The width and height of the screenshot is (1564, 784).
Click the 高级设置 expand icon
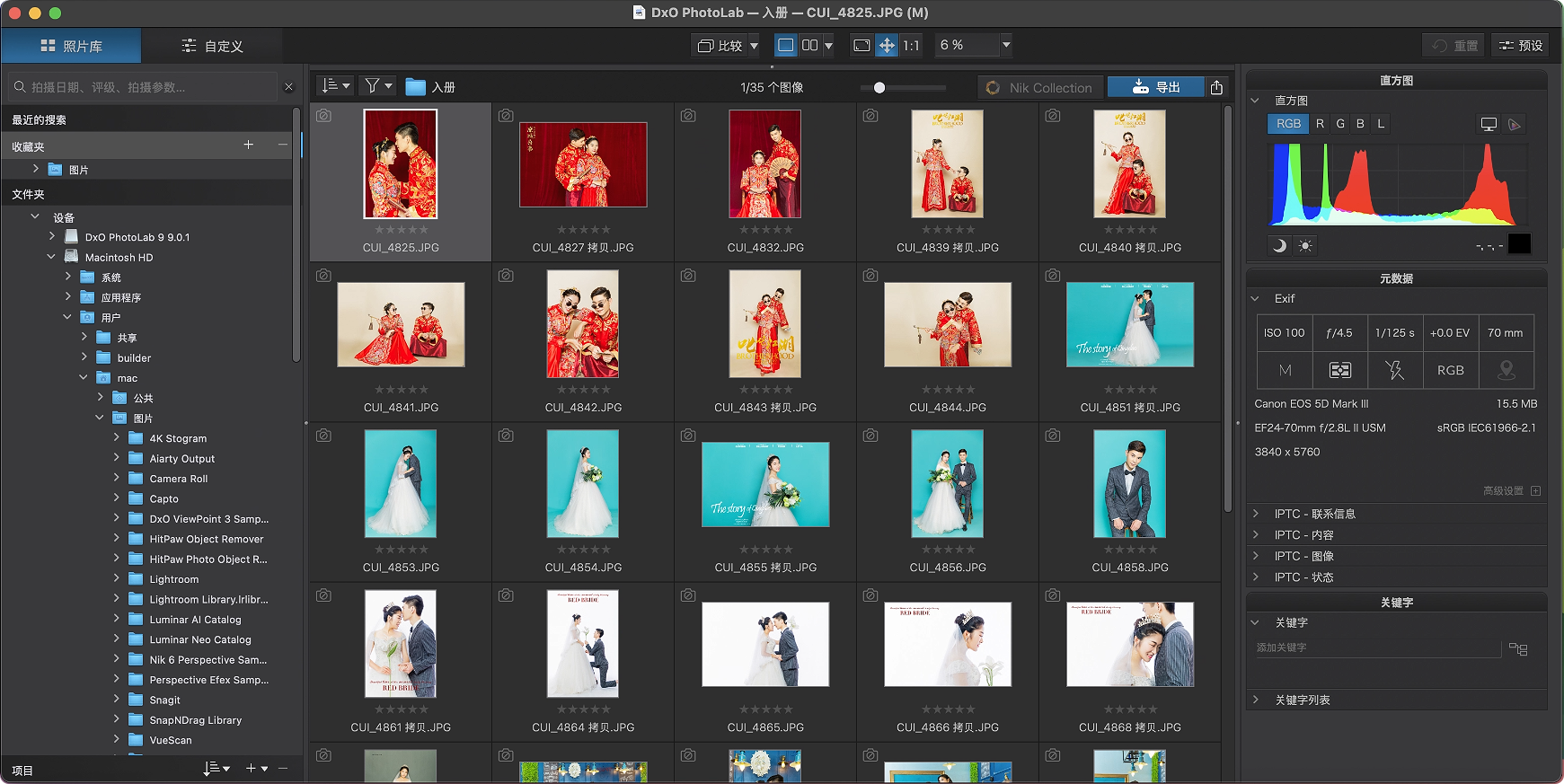(x=1535, y=491)
